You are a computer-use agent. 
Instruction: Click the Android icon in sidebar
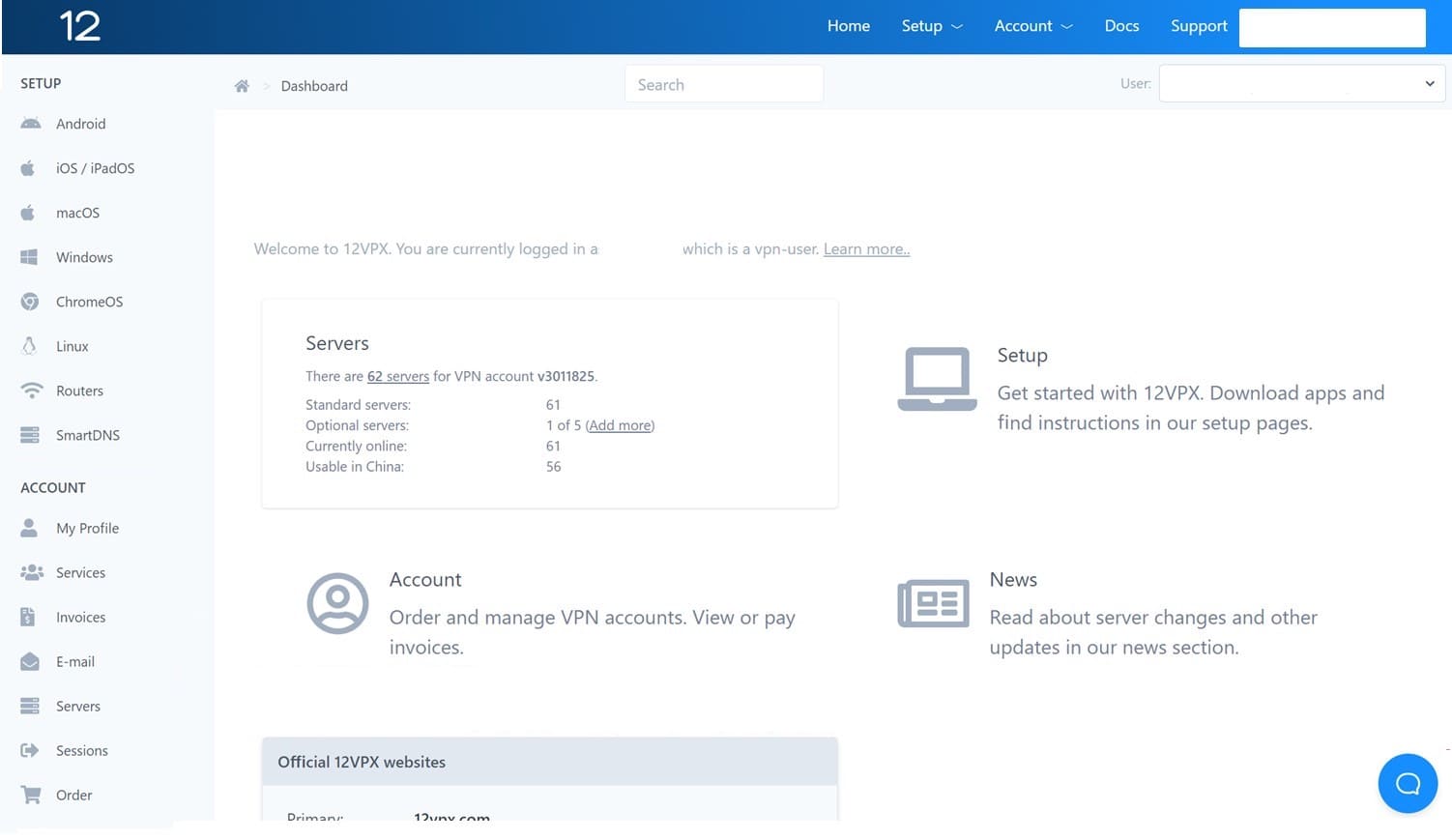(x=31, y=124)
